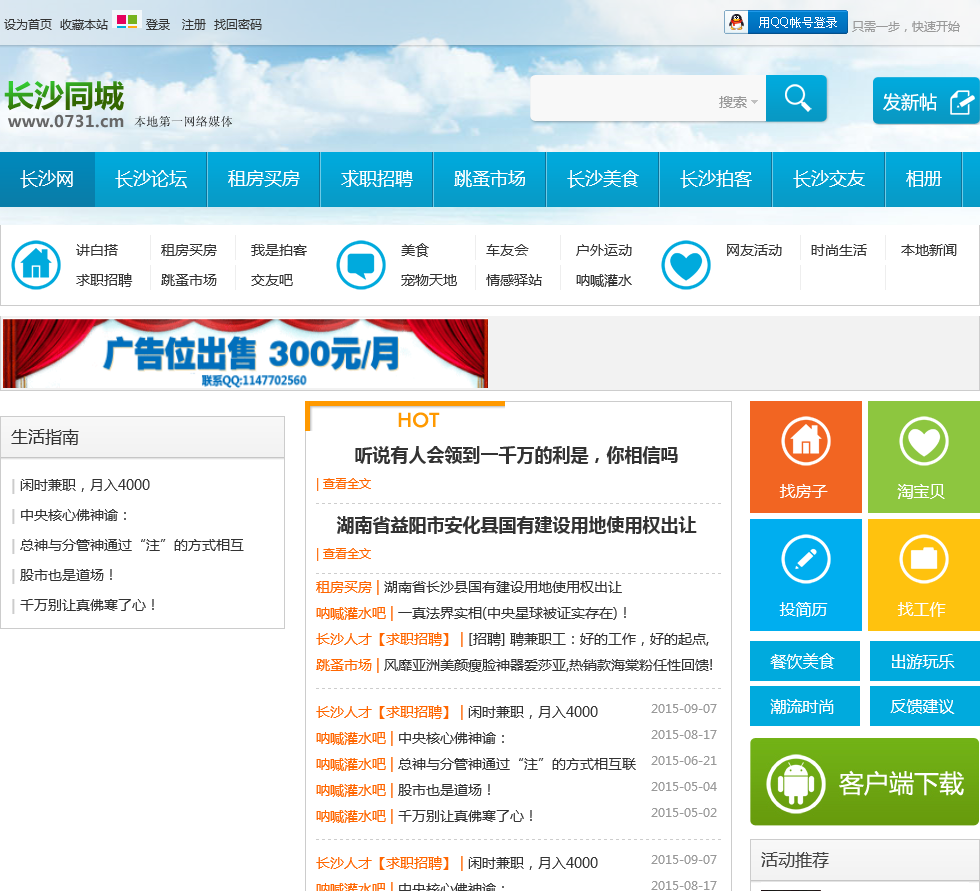Screen dimensions: 980x891
Task: Click 收藏本站 link
Action: [x=84, y=24]
